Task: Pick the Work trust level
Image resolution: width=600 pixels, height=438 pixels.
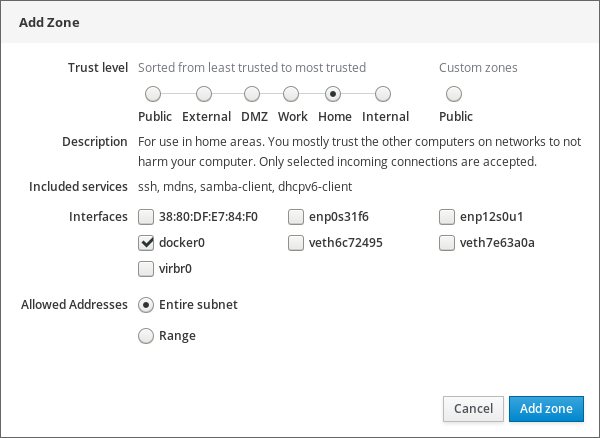Action: point(290,94)
